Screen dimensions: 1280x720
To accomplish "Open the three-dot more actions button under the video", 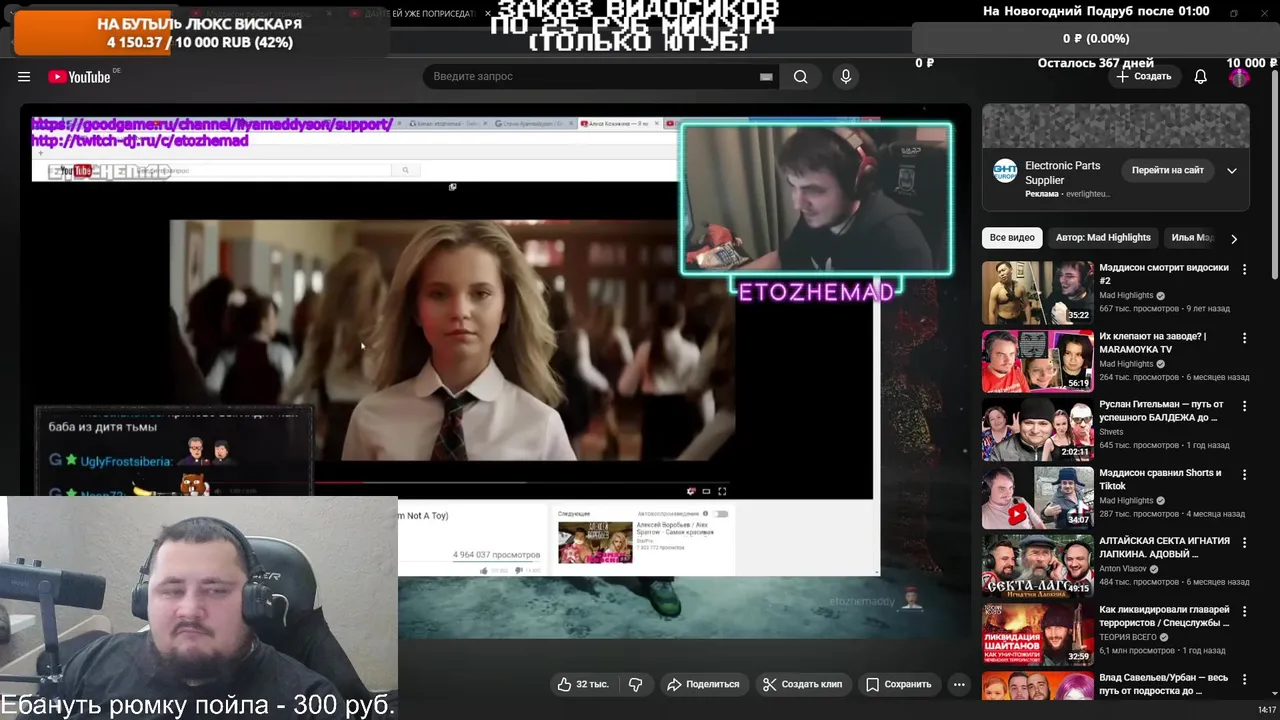I will [x=959, y=684].
